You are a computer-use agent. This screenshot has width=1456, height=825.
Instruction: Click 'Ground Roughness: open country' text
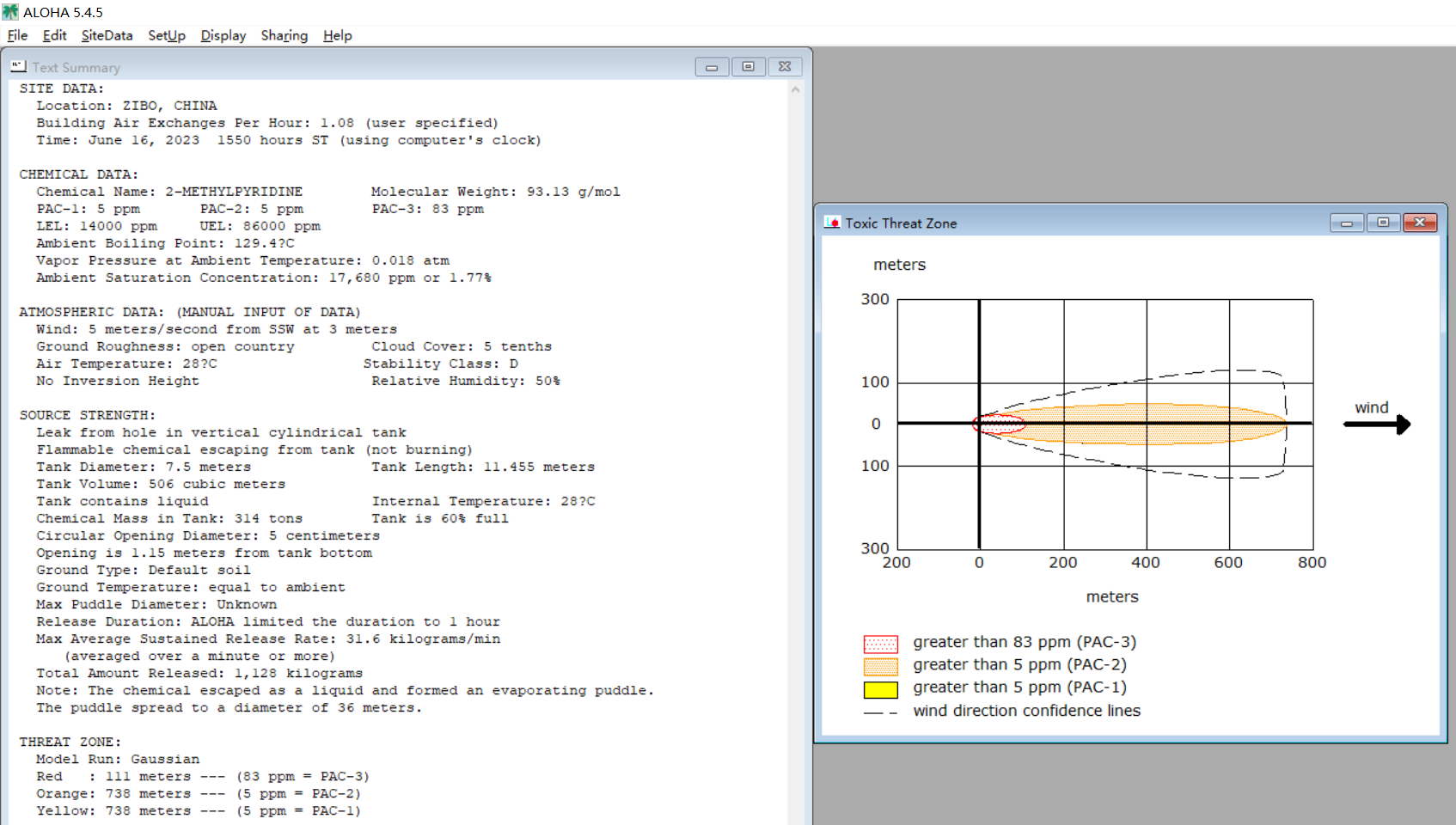(165, 346)
